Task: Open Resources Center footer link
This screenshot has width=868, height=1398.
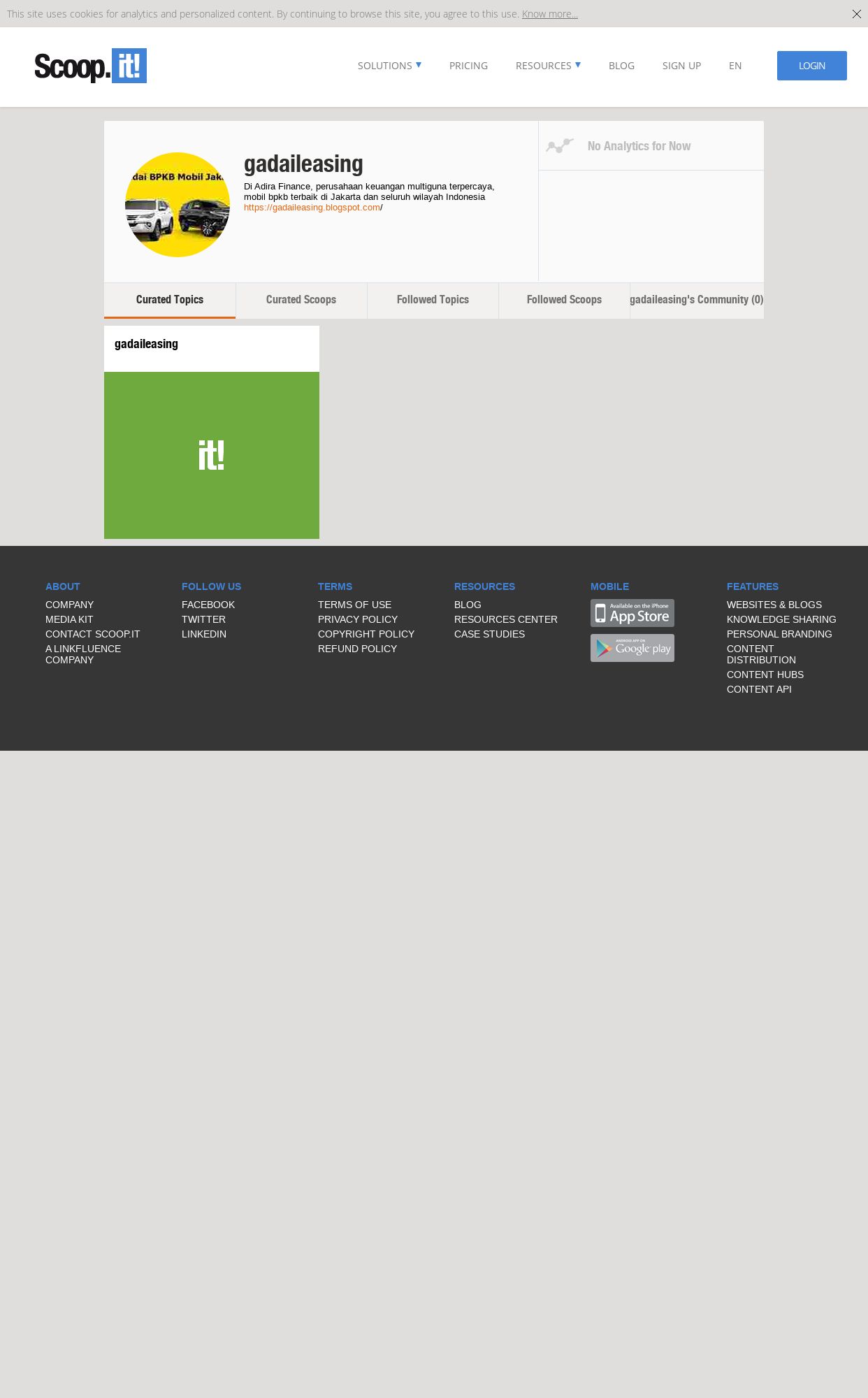Action: click(x=506, y=619)
